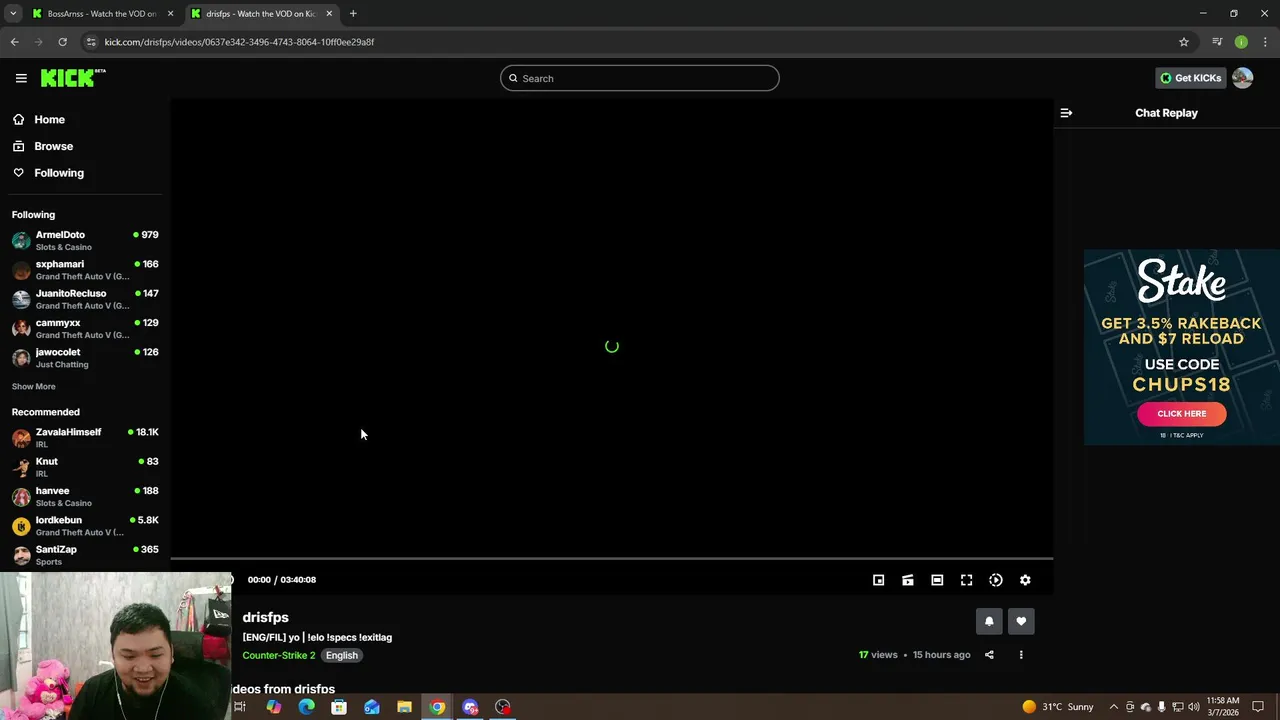Open drisfps channel name link

265,617
